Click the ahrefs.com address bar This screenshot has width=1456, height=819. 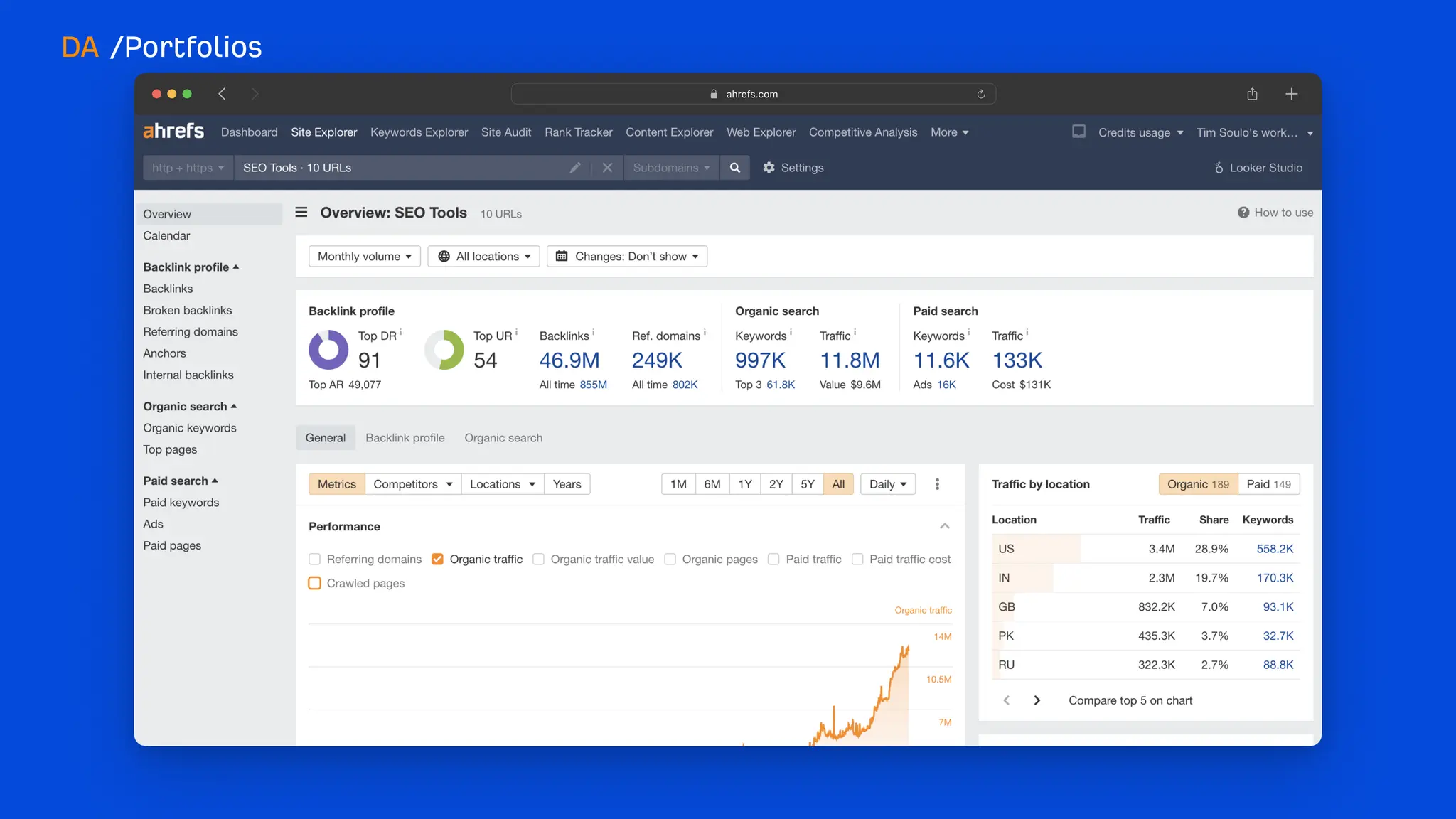(x=753, y=94)
